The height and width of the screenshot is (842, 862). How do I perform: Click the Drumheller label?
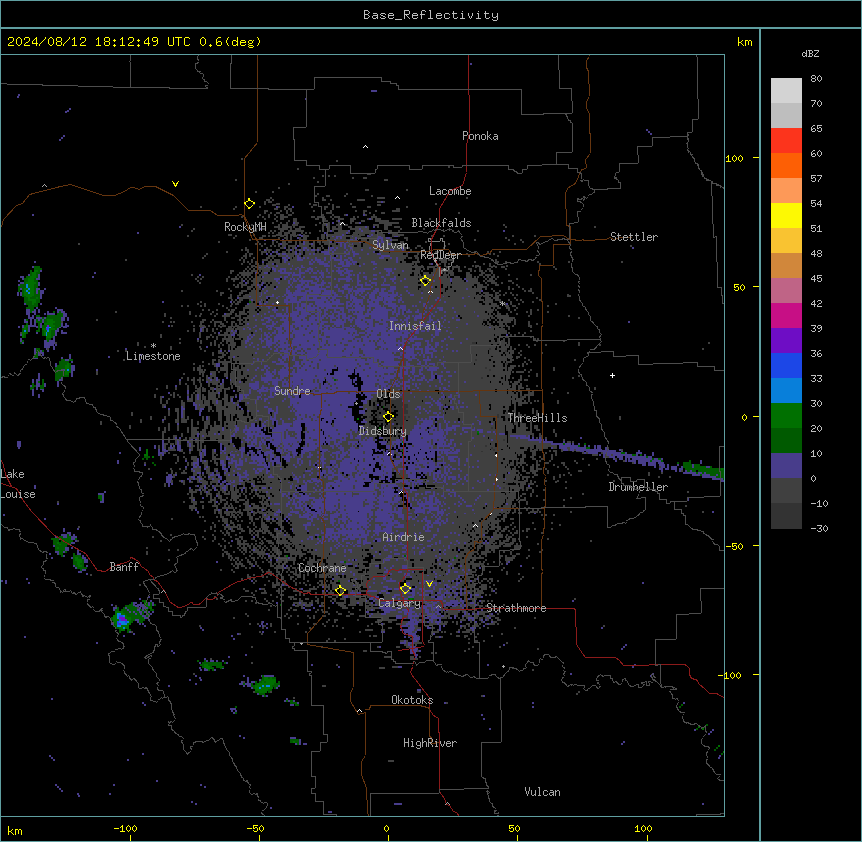point(638,487)
